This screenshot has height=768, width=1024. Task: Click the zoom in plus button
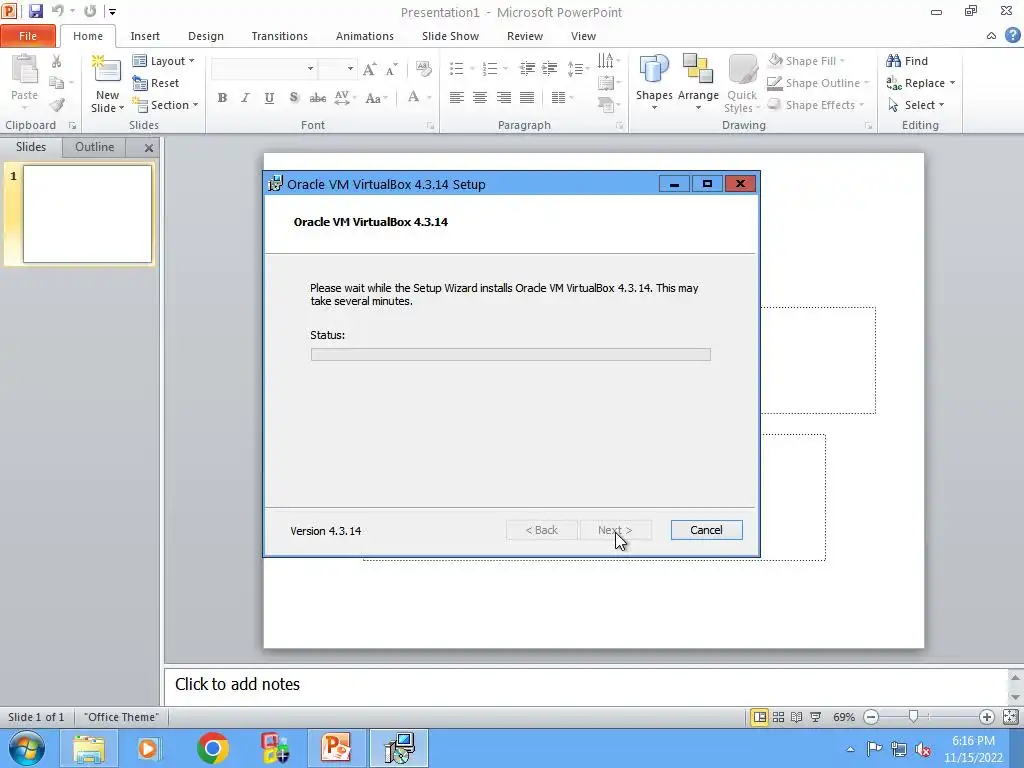click(x=986, y=717)
